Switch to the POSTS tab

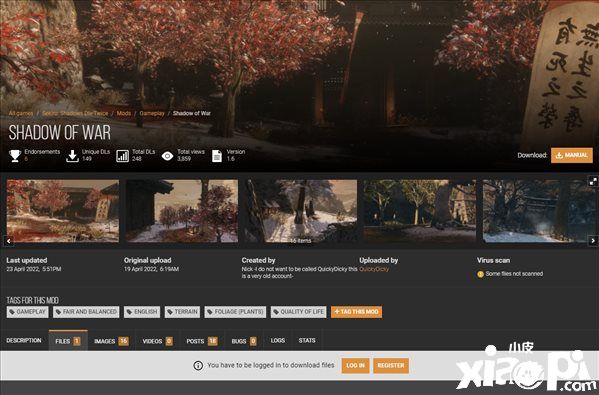point(202,341)
